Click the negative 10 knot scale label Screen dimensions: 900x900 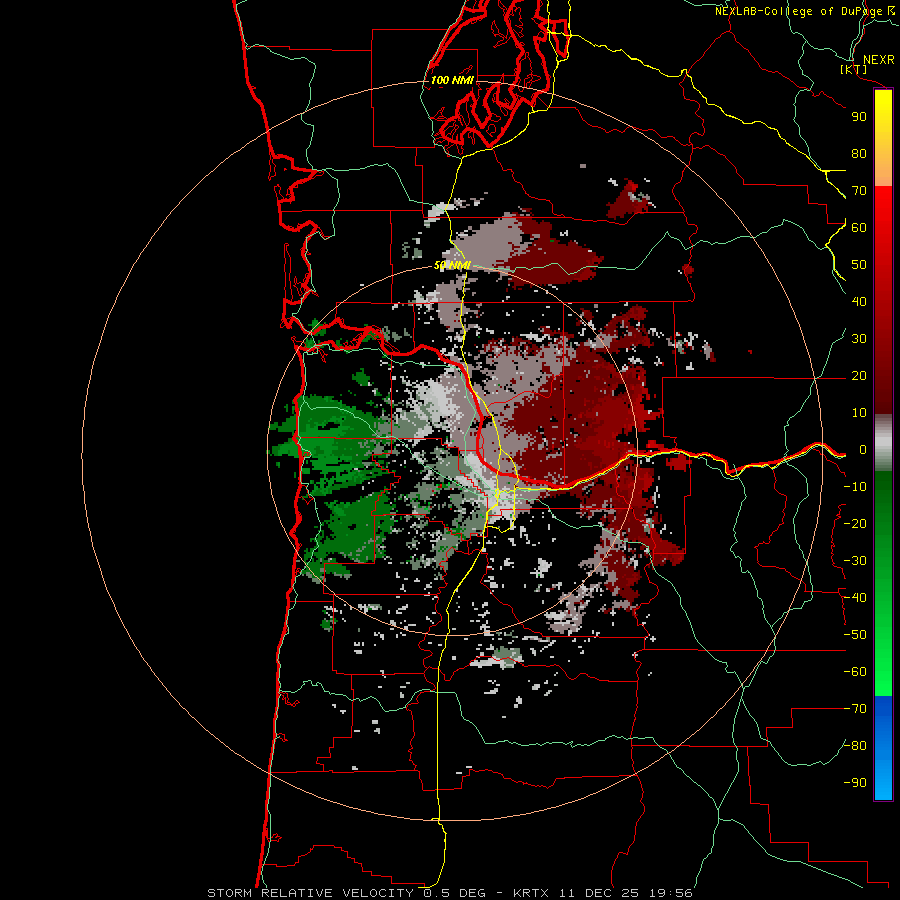[855, 487]
